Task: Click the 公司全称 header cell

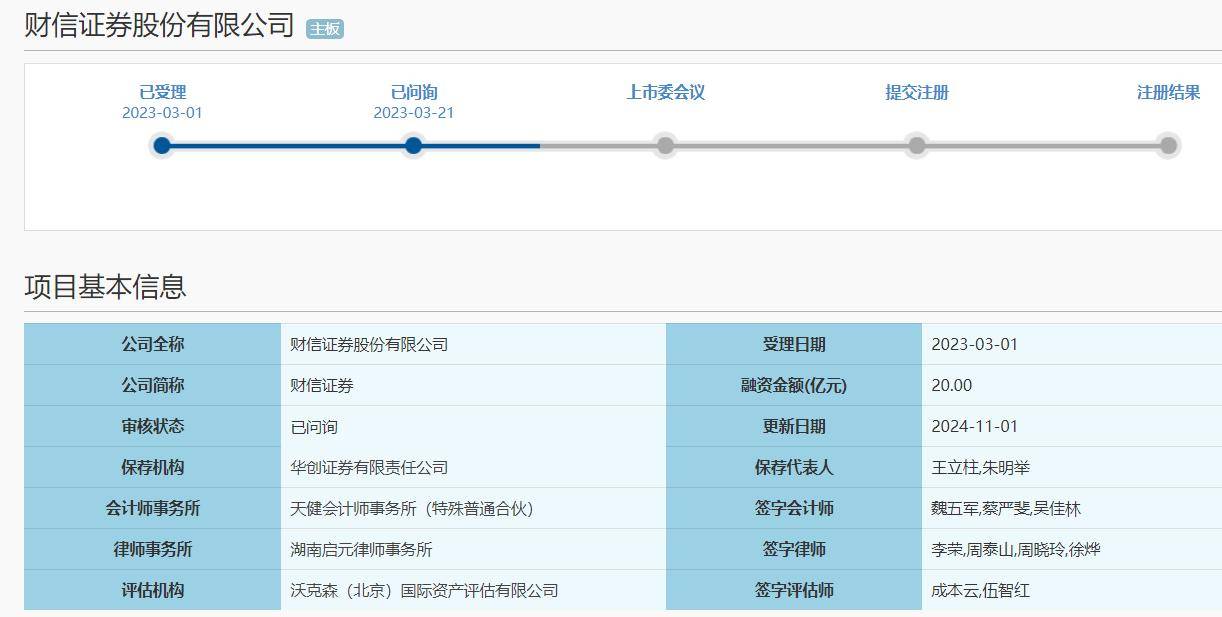Action: point(153,344)
